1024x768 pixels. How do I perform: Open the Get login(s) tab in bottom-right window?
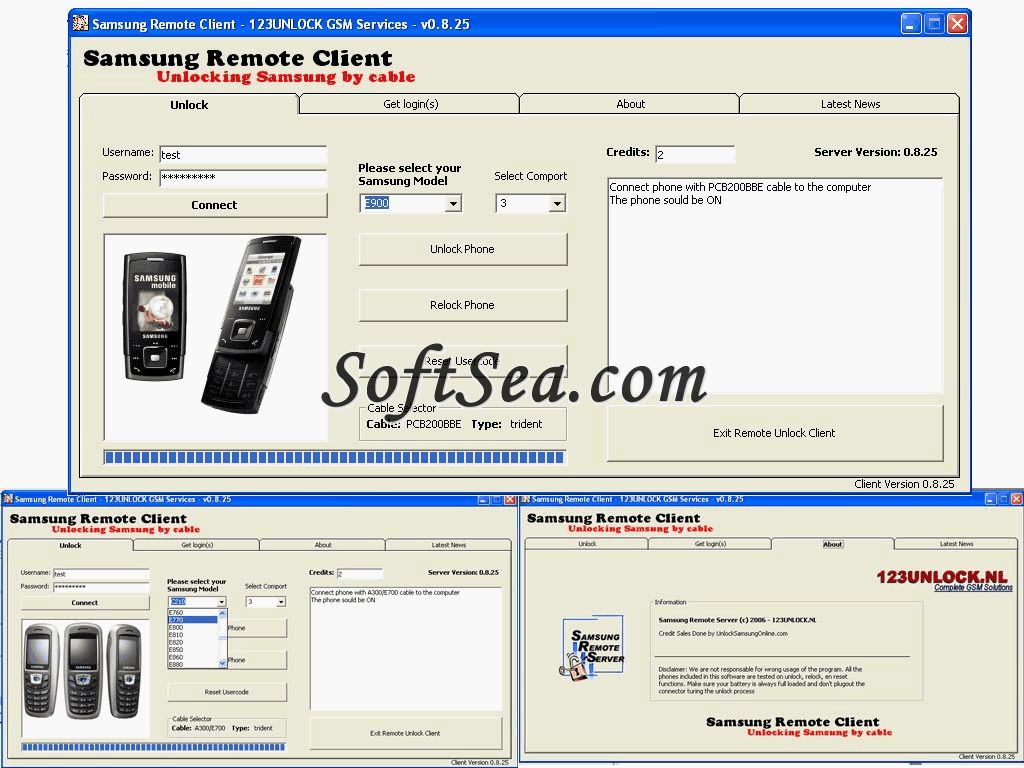pyautogui.click(x=710, y=544)
